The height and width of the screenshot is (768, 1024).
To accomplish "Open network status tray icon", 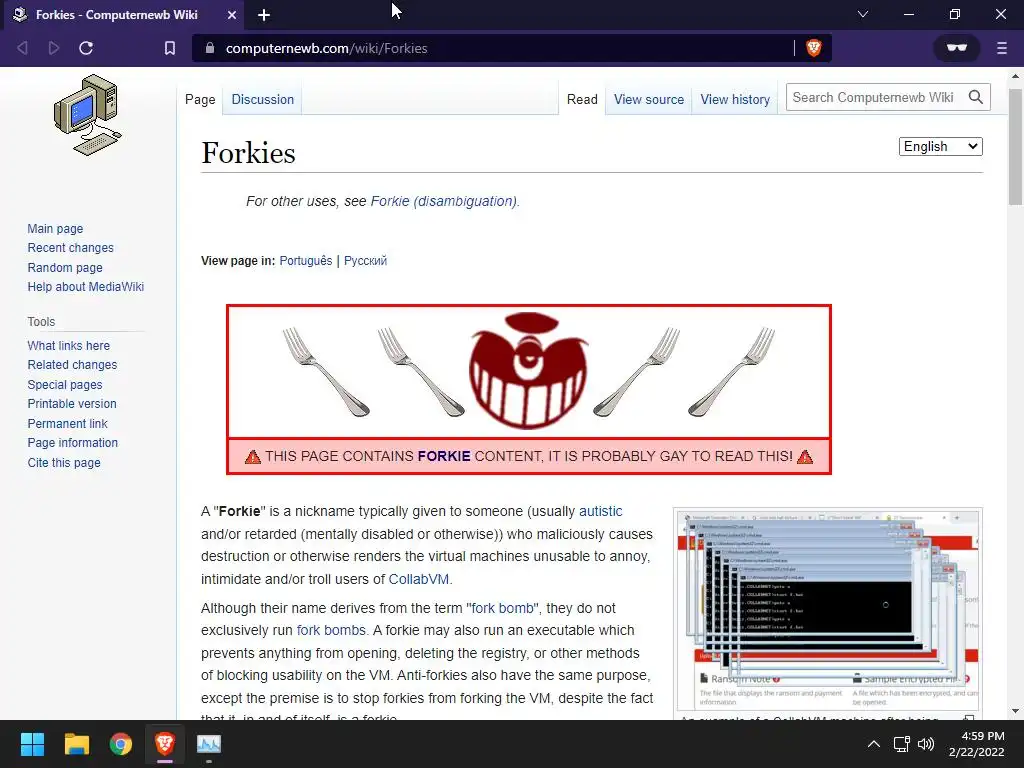I will coord(902,744).
